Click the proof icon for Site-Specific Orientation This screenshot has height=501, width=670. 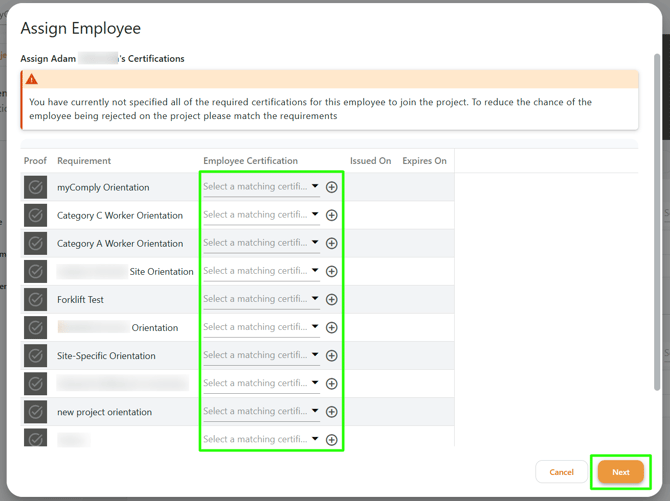click(35, 355)
